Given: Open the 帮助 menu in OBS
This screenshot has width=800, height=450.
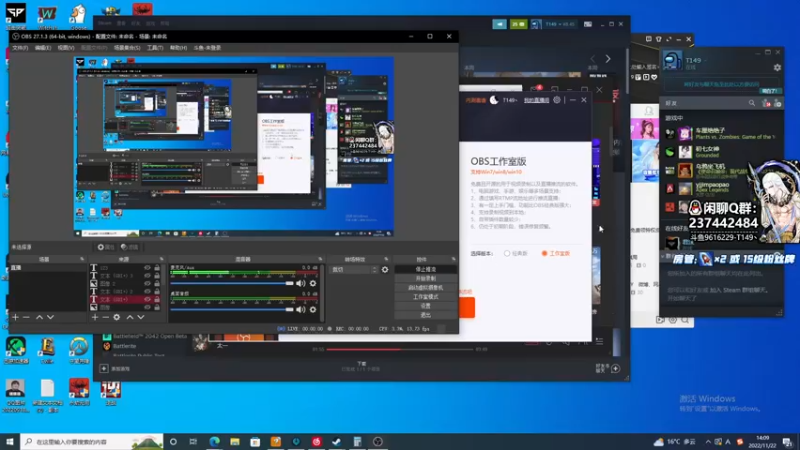Looking at the screenshot, I should (x=178, y=47).
